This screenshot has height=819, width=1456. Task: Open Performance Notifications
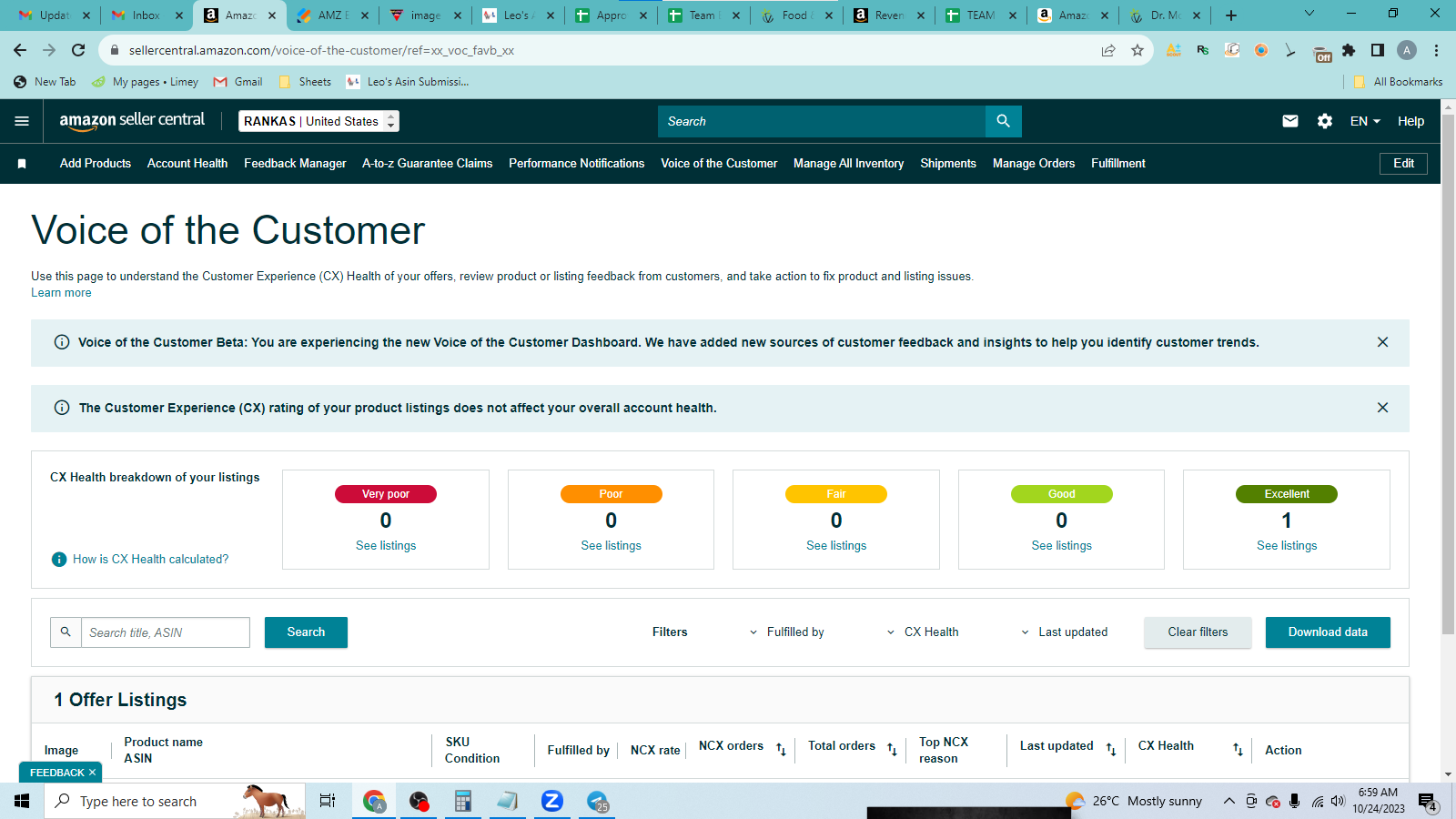pyautogui.click(x=577, y=164)
